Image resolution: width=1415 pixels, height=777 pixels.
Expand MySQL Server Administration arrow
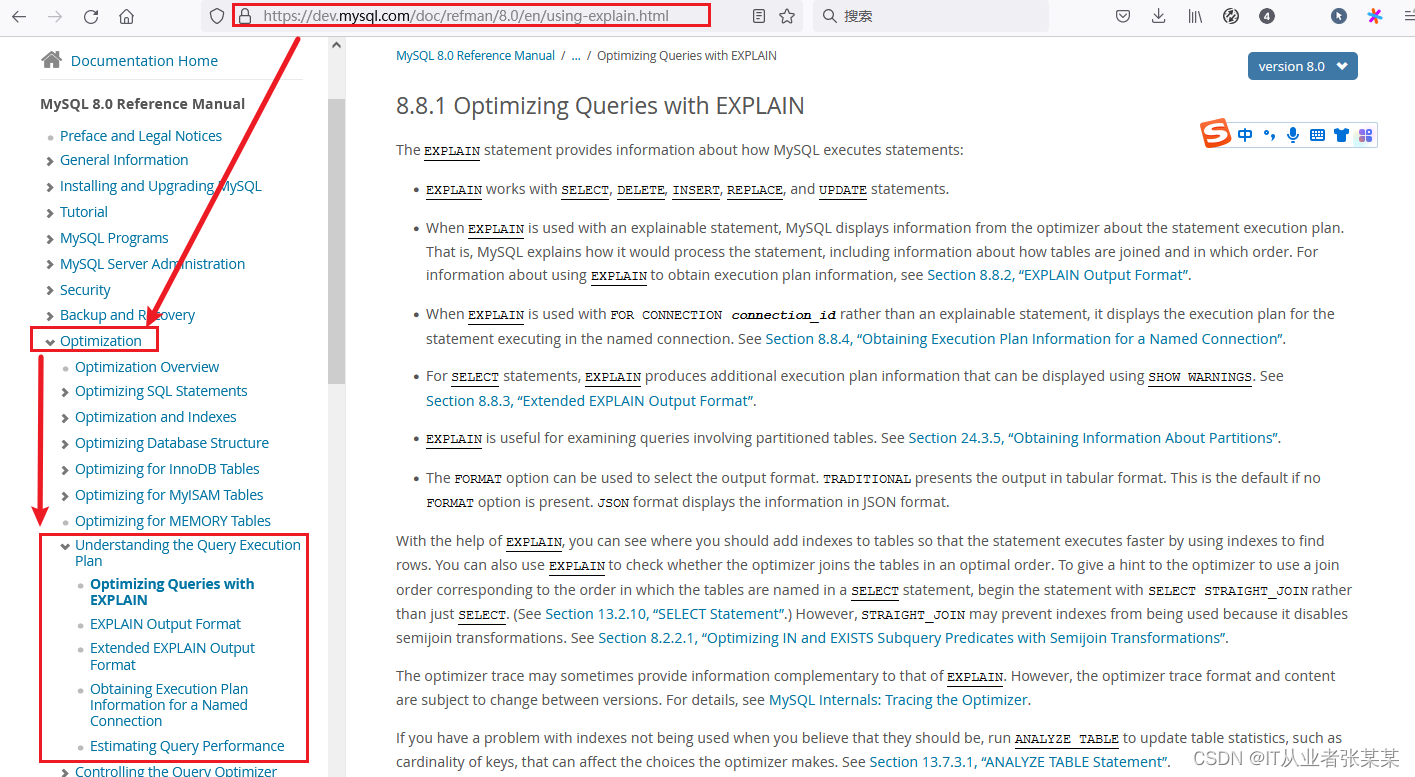click(x=50, y=265)
